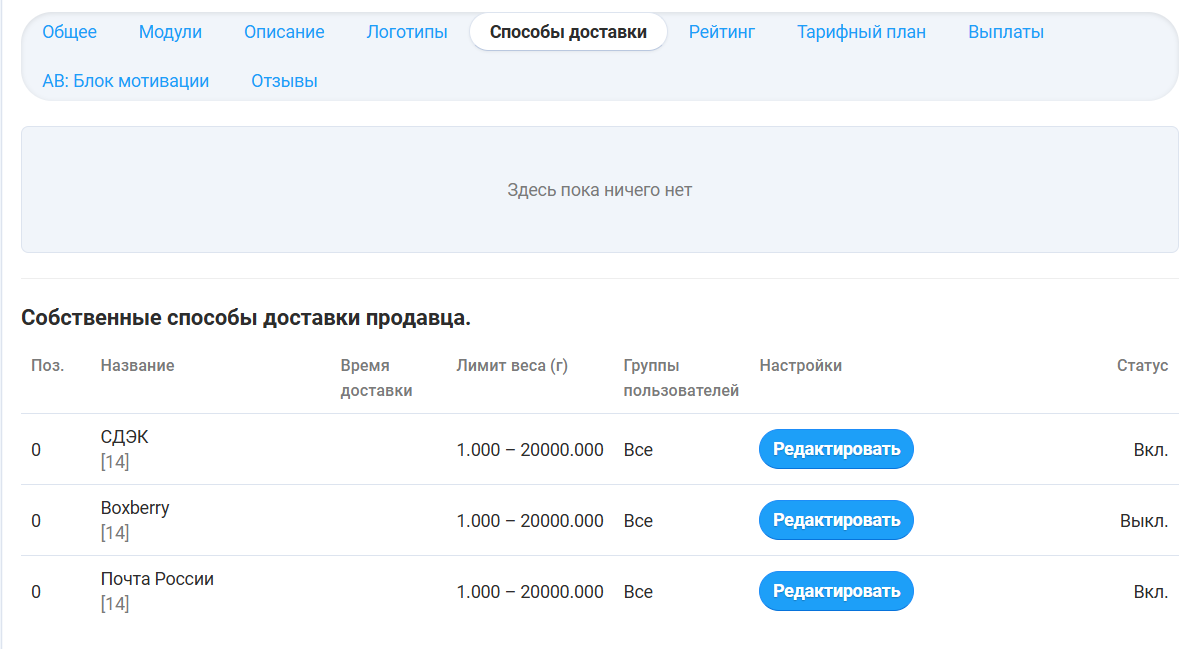Switch to the Рейтинг tab
Image resolution: width=1191 pixels, height=649 pixels.
722,32
